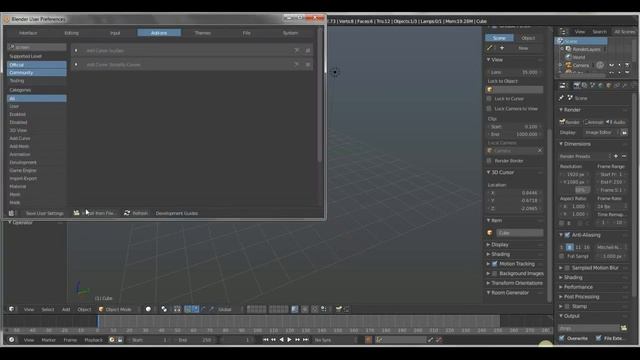
Task: Open the Marker menu in timeline
Action: pyautogui.click(x=49, y=340)
